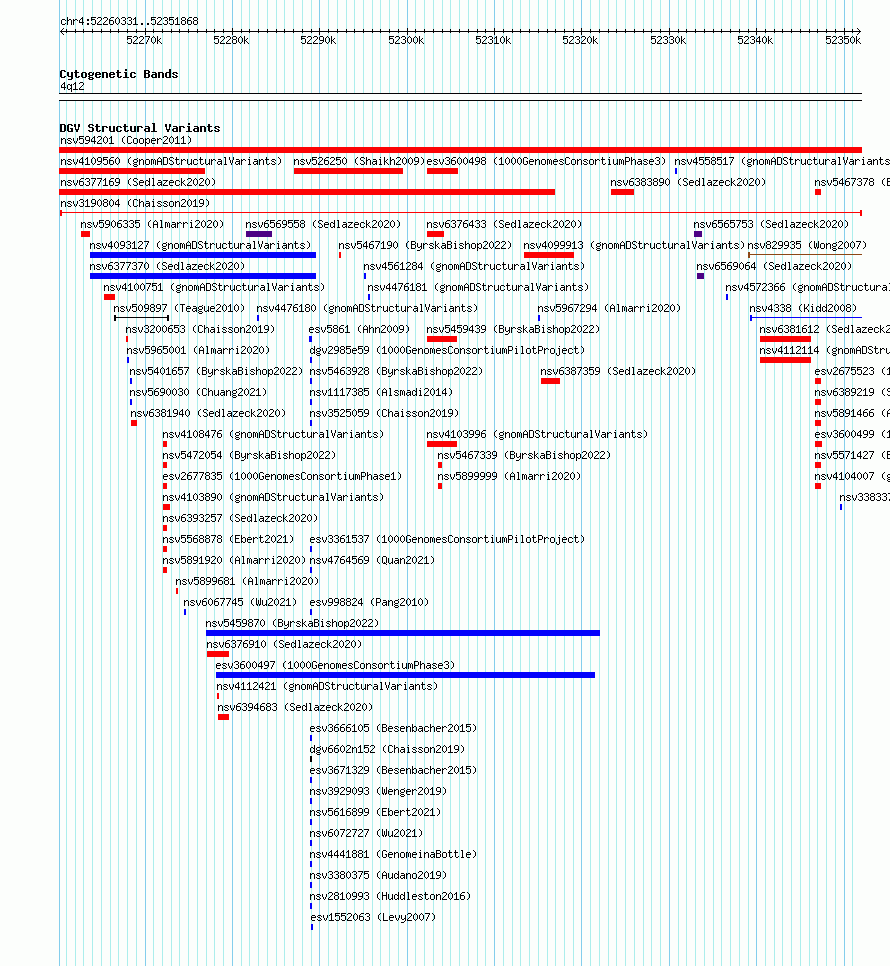Open nsv526250 (Shaikh2009) variant
Screen dimensions: 890x966
[359, 161]
